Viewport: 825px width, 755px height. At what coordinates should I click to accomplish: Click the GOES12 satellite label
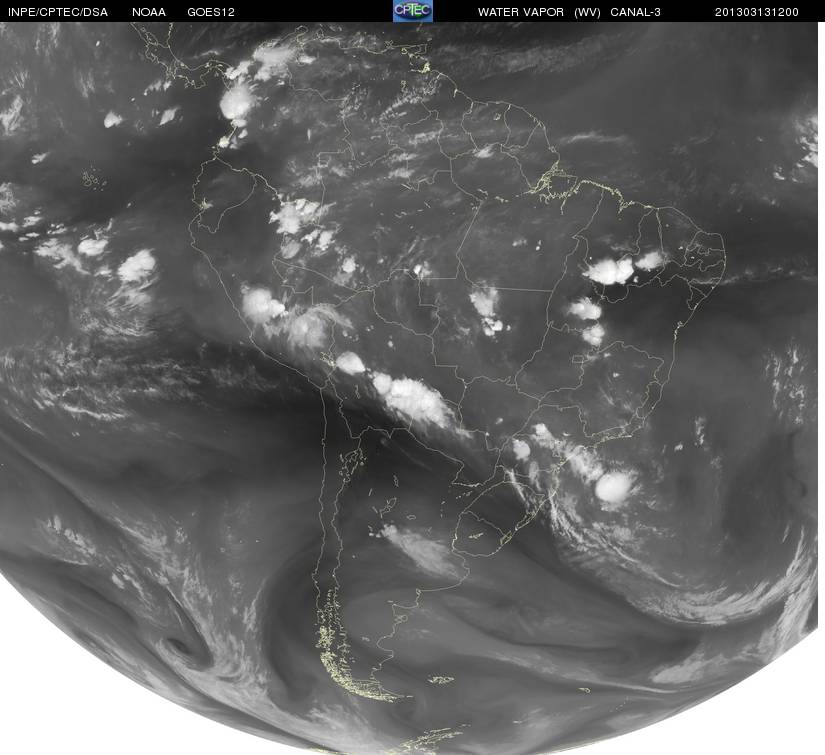click(x=211, y=12)
